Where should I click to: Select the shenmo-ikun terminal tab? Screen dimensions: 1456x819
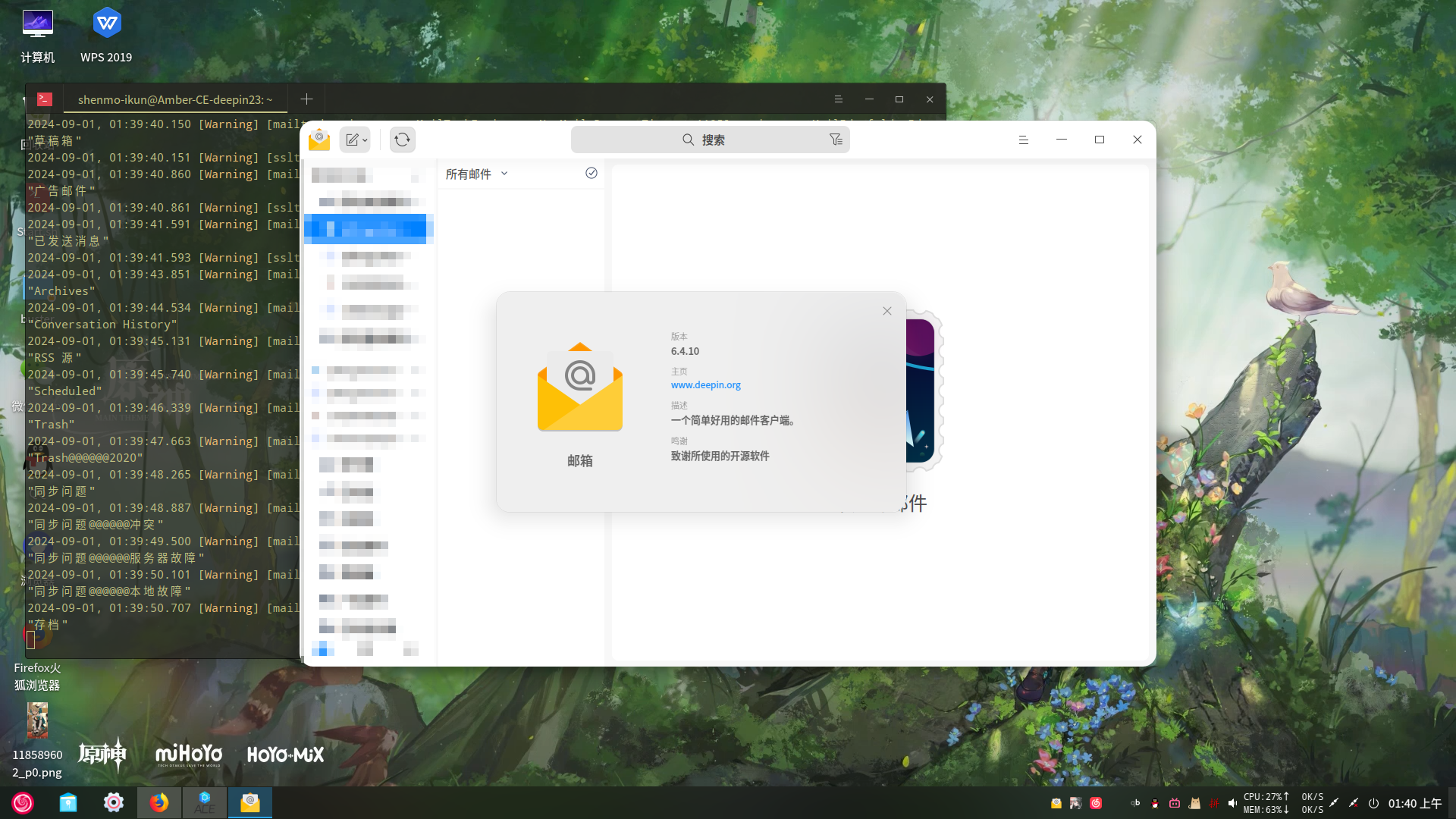175,99
